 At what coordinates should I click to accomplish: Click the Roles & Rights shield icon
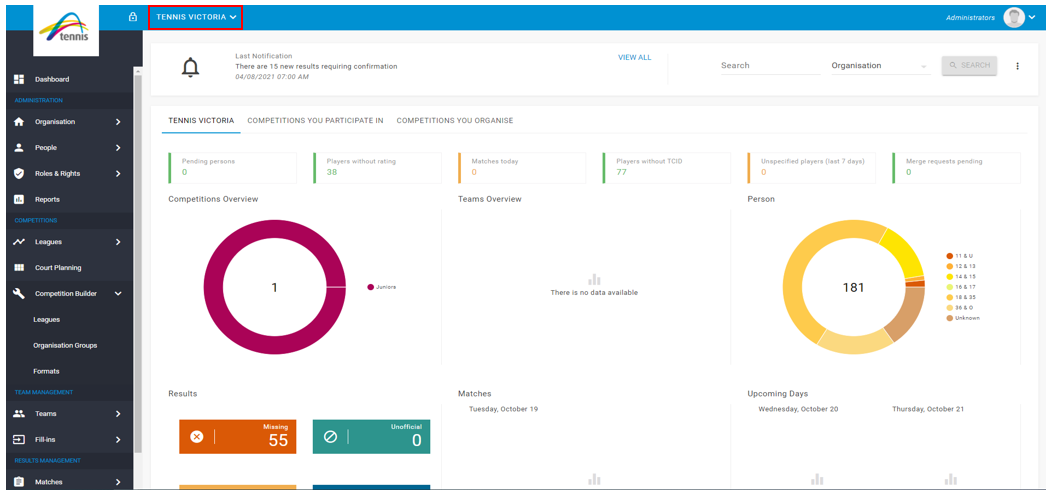click(19, 173)
